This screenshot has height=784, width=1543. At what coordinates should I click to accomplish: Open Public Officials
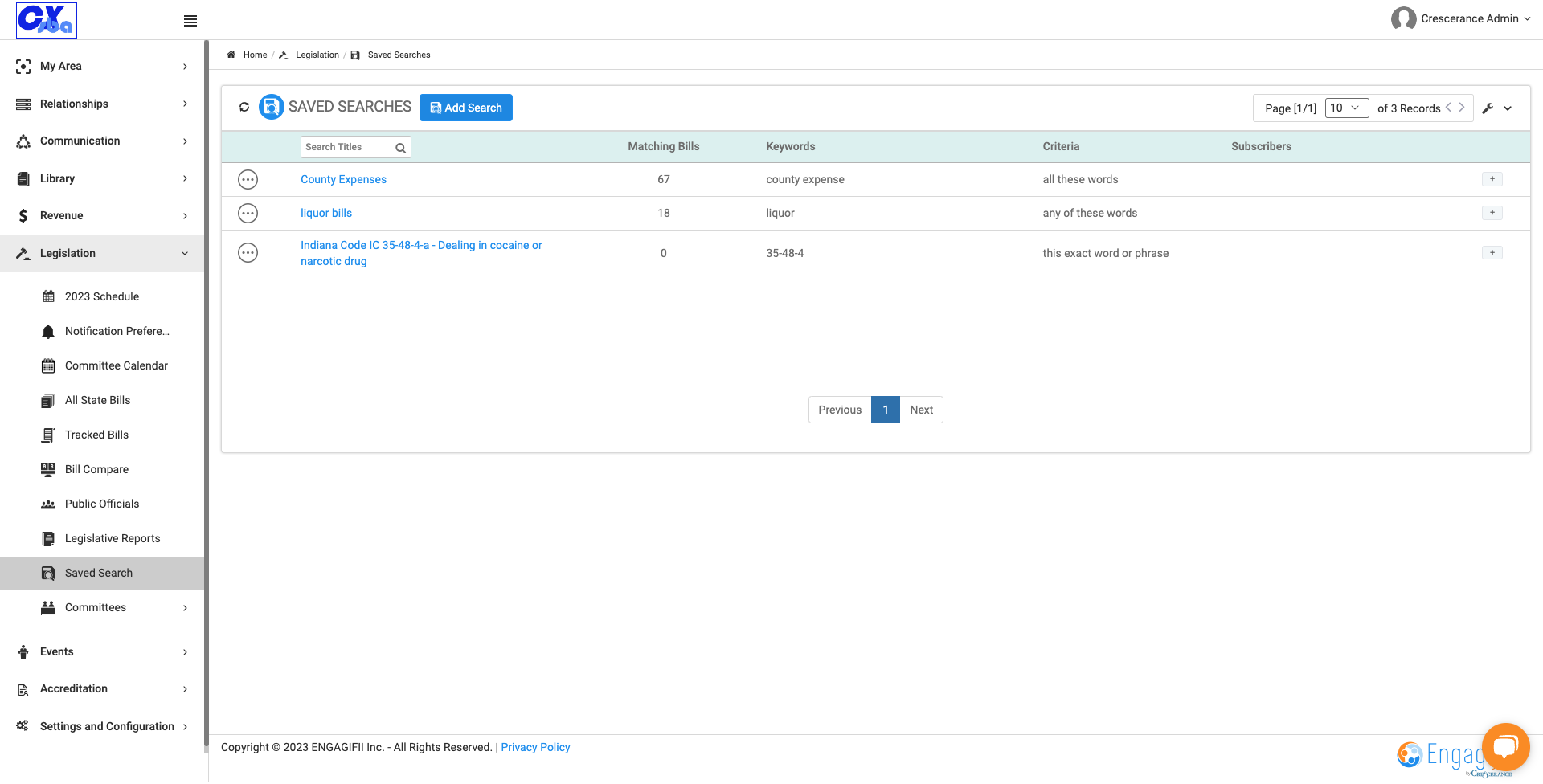[x=102, y=504]
